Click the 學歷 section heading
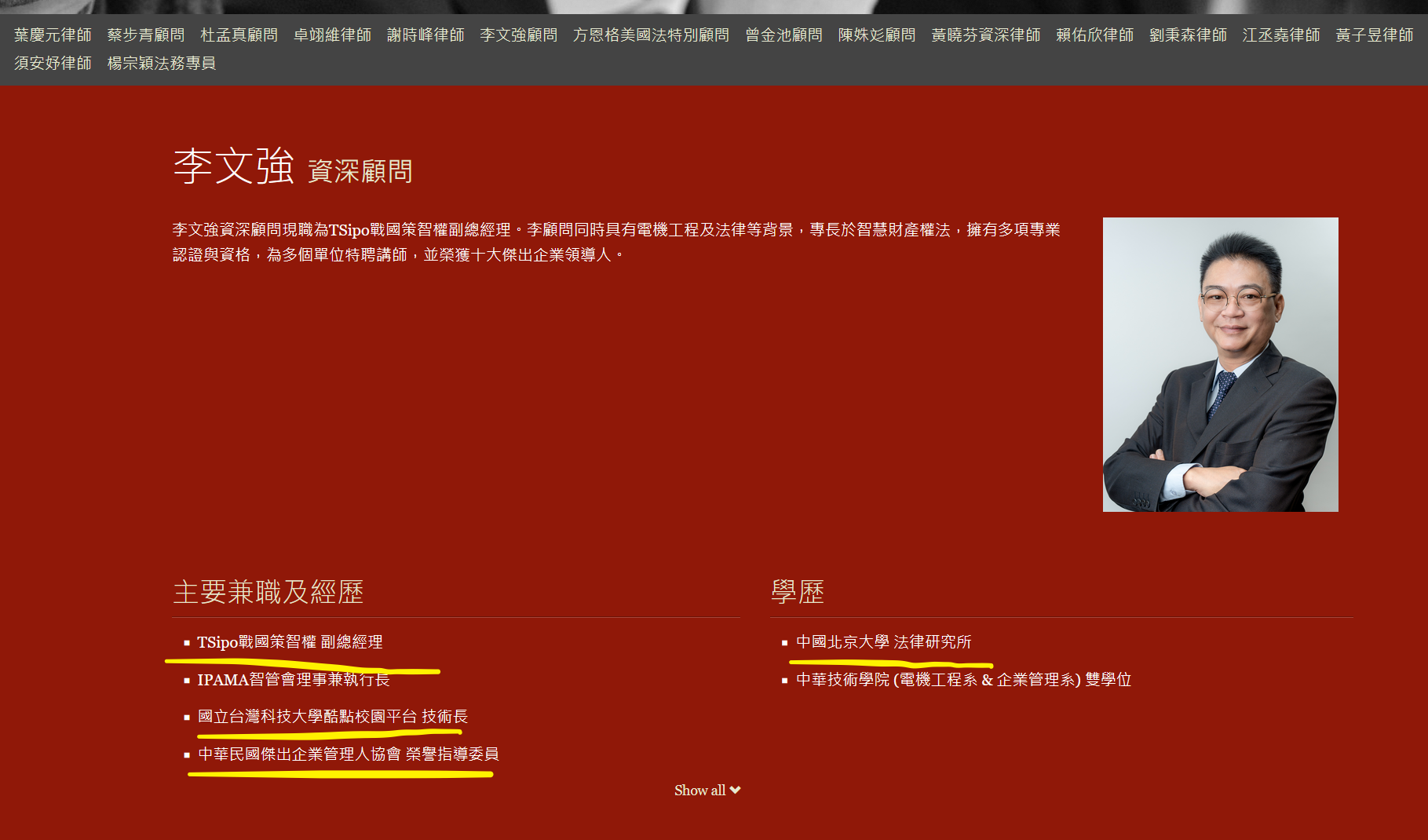 coord(798,592)
